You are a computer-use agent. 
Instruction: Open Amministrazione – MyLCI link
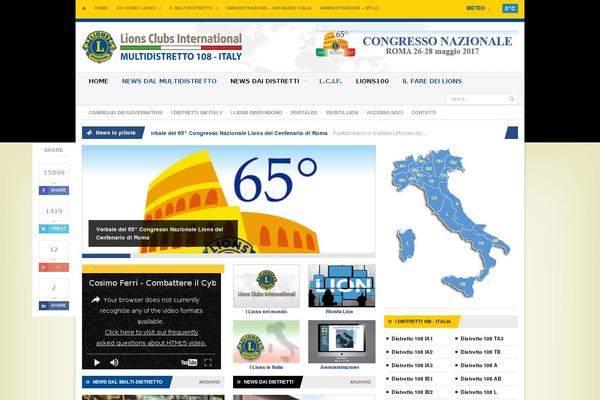pos(349,8)
